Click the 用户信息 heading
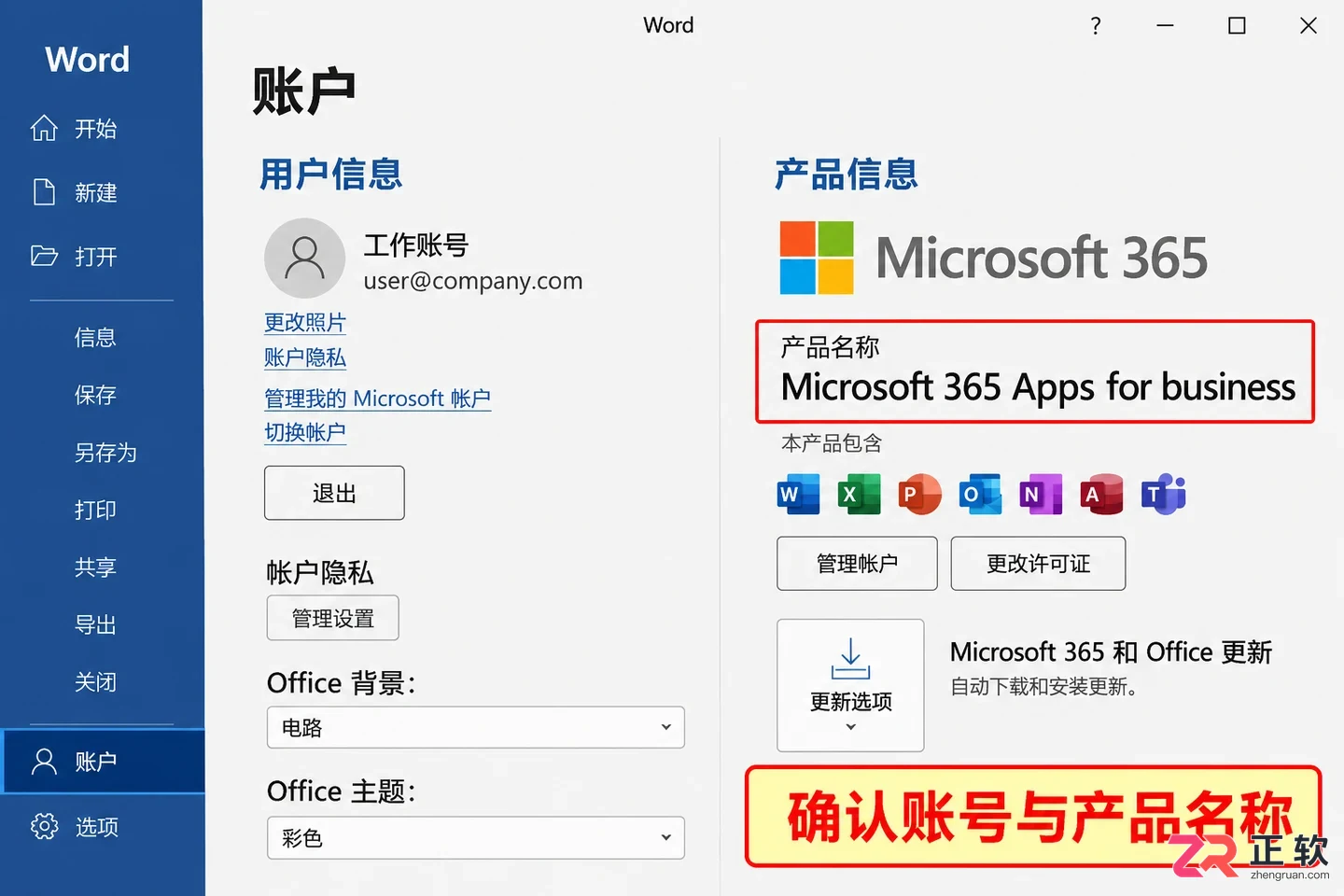Screen dimensions: 1344x896 pyautogui.click(x=331, y=175)
